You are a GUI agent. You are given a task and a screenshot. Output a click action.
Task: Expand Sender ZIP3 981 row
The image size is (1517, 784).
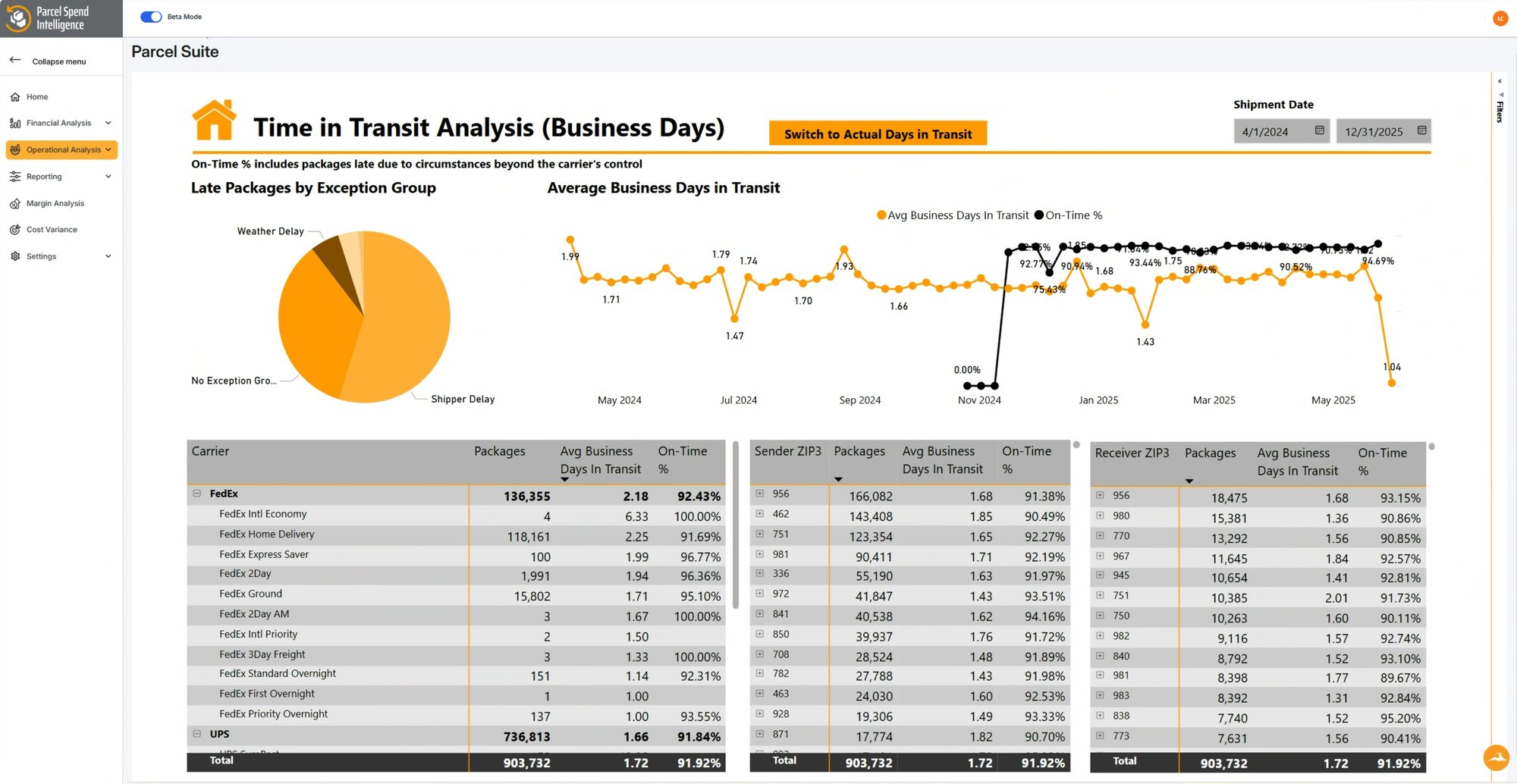click(759, 554)
